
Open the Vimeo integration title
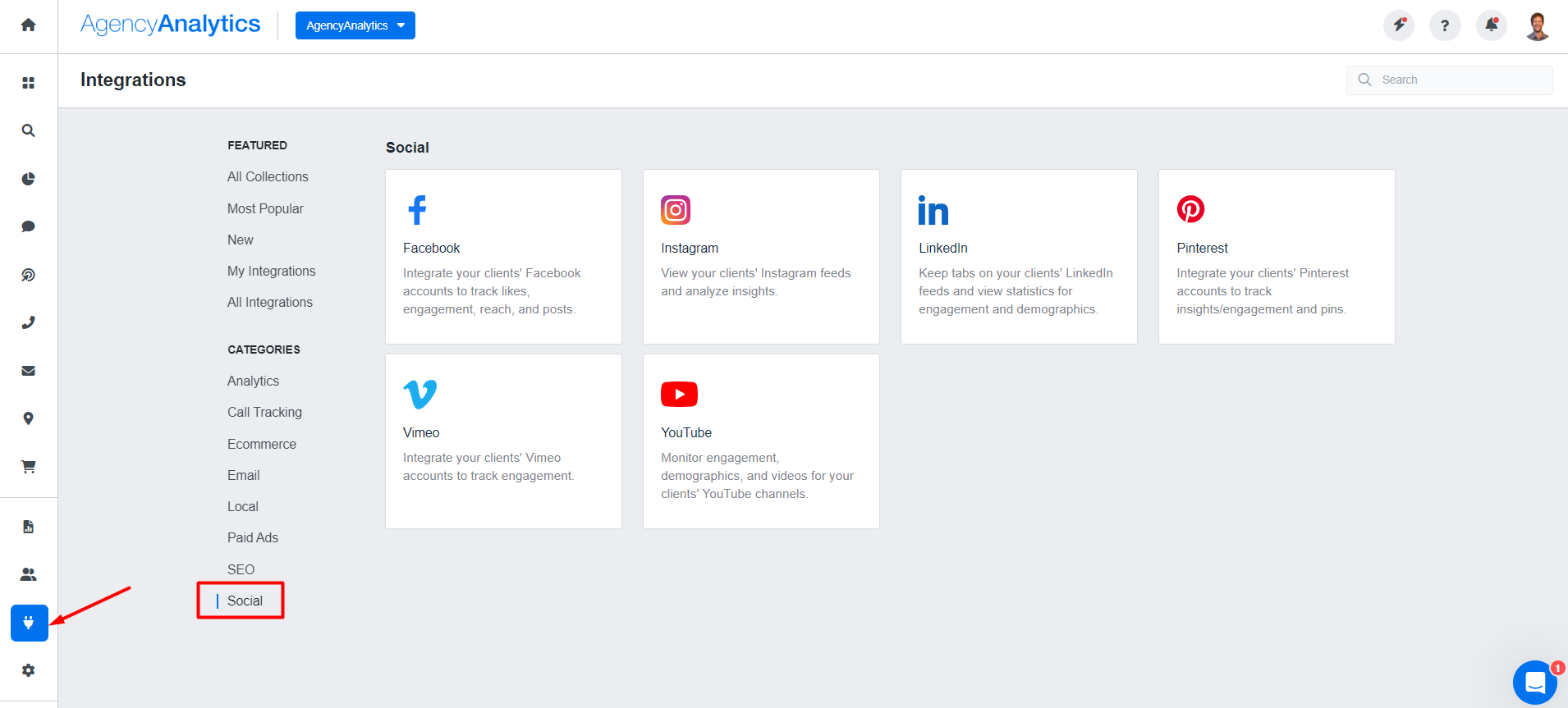point(421,432)
